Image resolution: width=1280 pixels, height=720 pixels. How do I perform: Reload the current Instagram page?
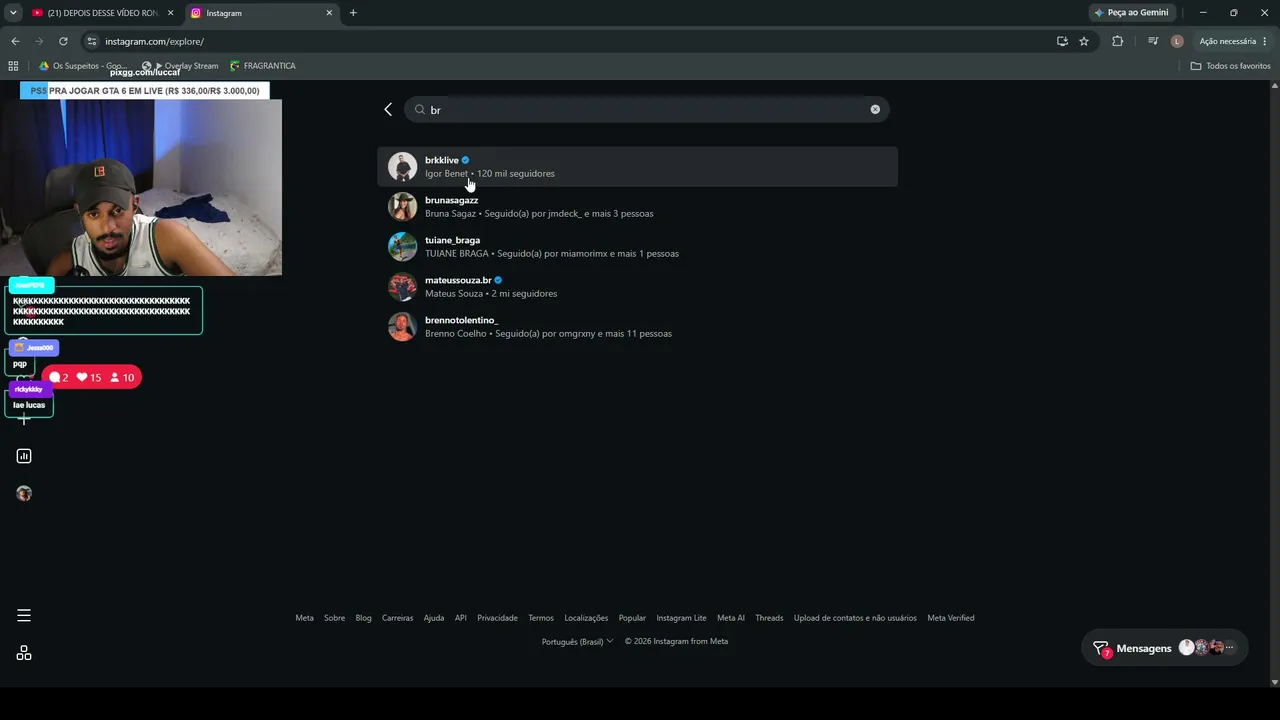63,41
